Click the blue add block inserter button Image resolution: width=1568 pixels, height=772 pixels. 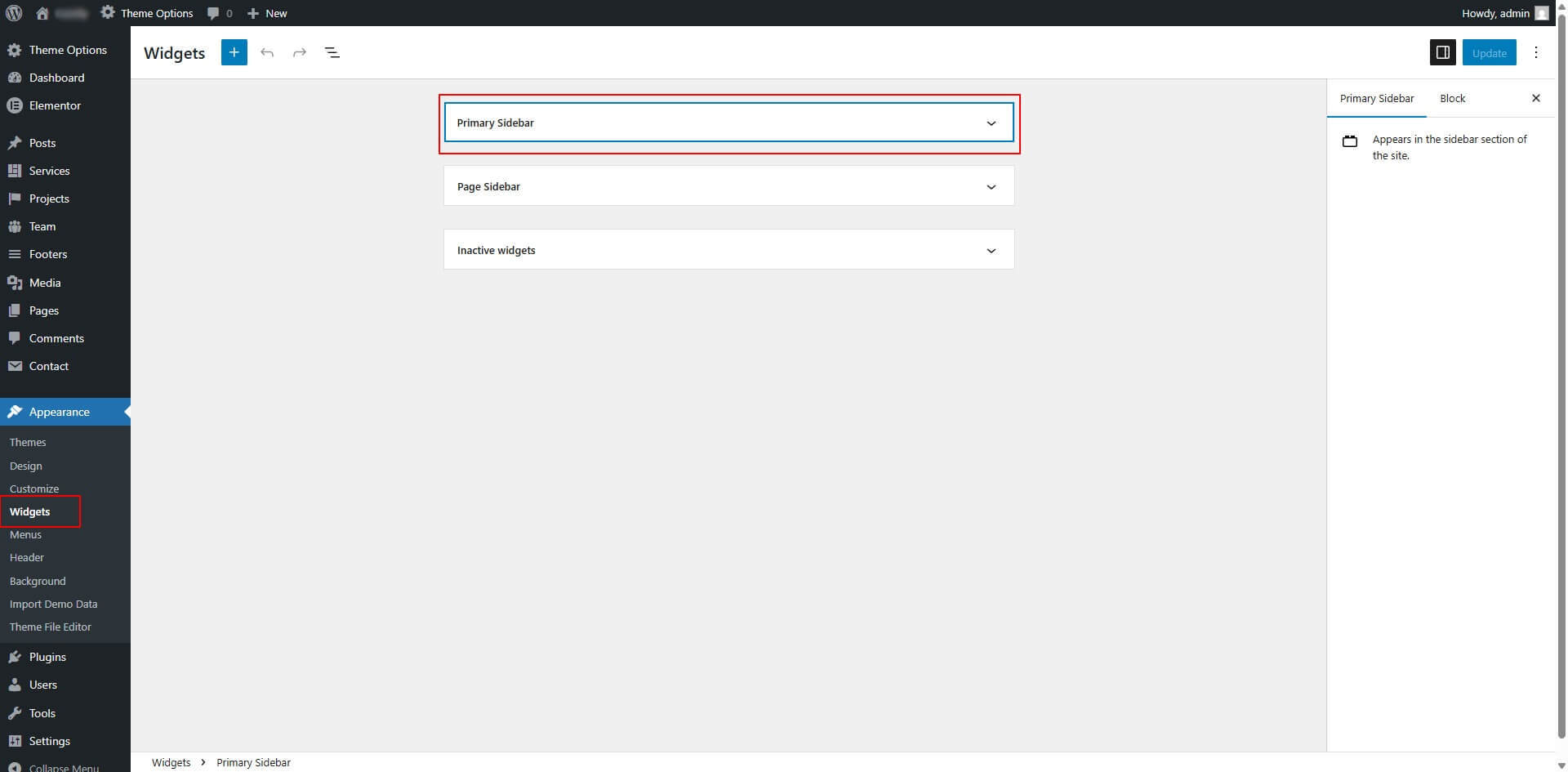coord(234,52)
